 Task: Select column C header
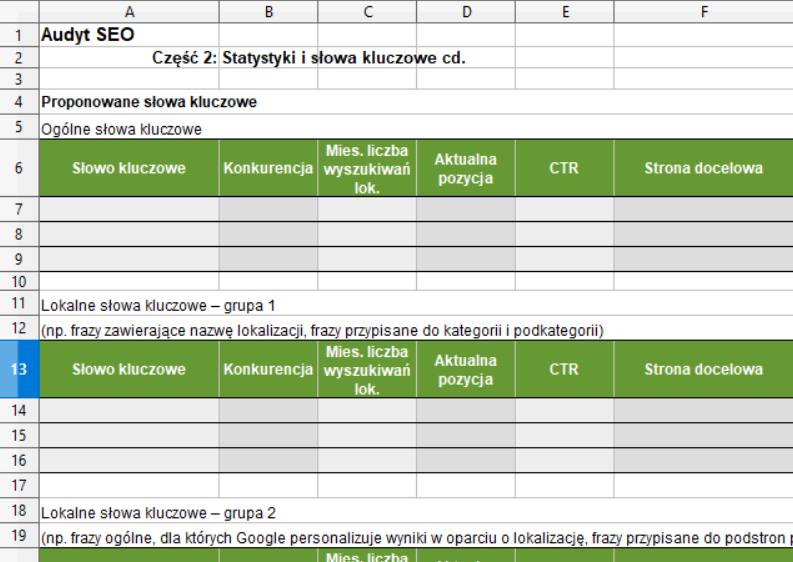pyautogui.click(x=367, y=11)
